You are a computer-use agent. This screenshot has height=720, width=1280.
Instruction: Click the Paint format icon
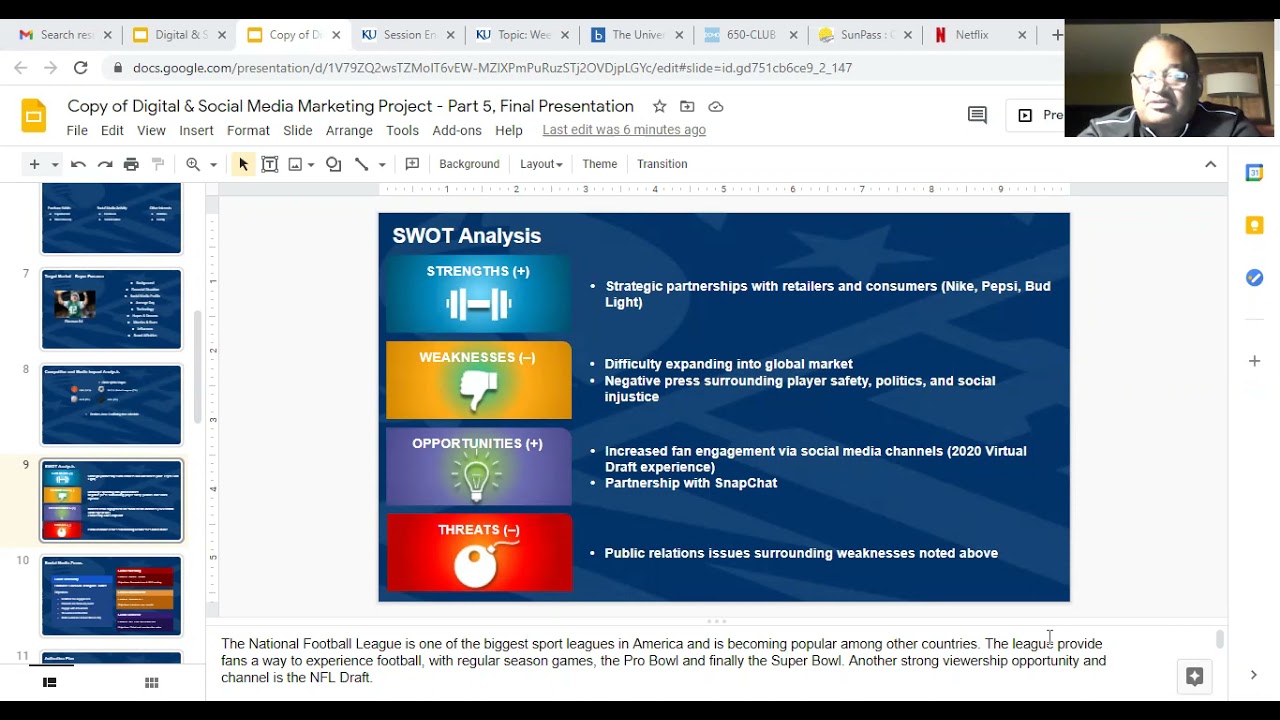coord(157,164)
